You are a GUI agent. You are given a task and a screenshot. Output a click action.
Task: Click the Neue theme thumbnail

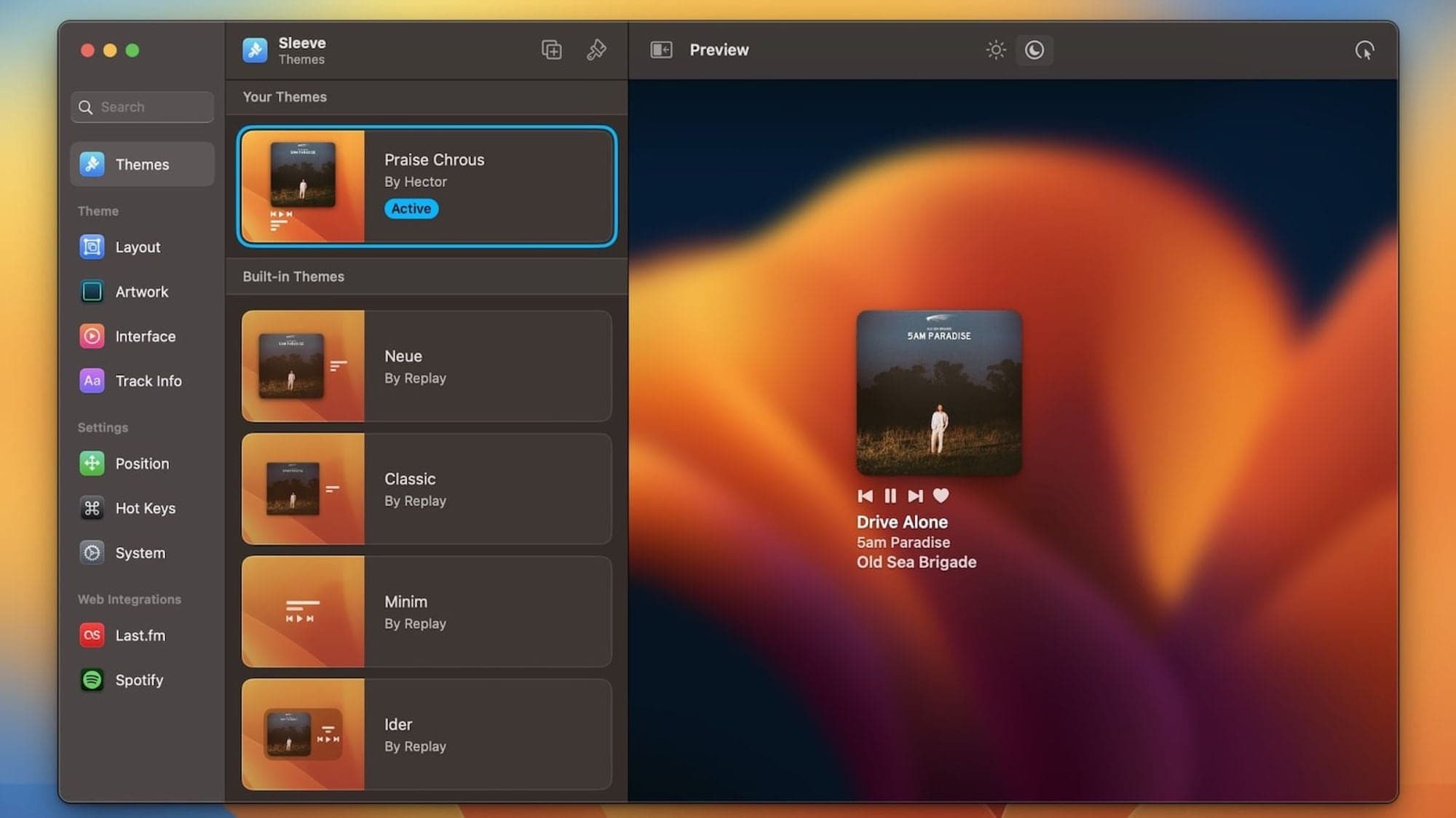coord(303,366)
